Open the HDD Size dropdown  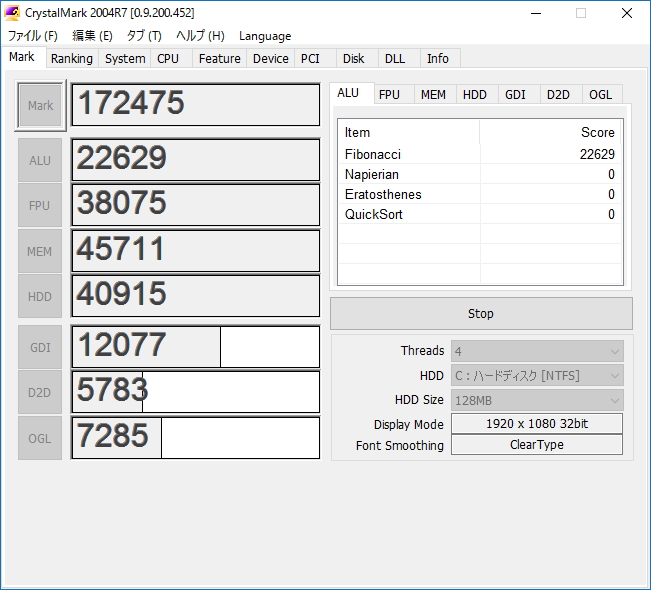[x=537, y=400]
